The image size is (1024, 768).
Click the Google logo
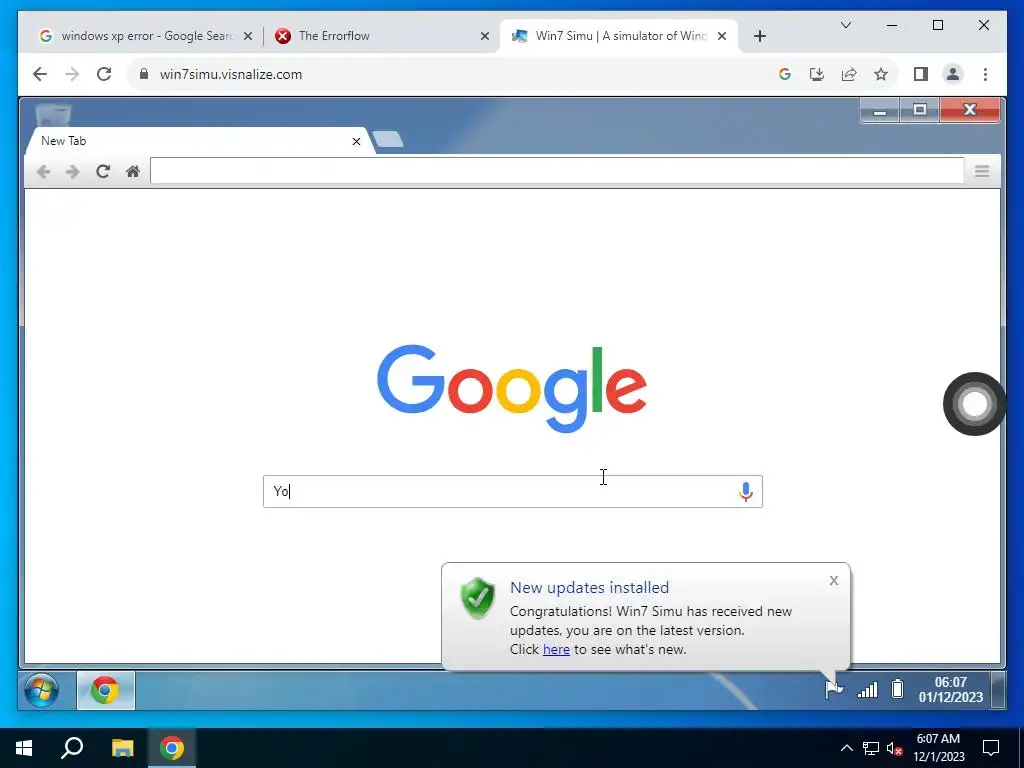(512, 388)
